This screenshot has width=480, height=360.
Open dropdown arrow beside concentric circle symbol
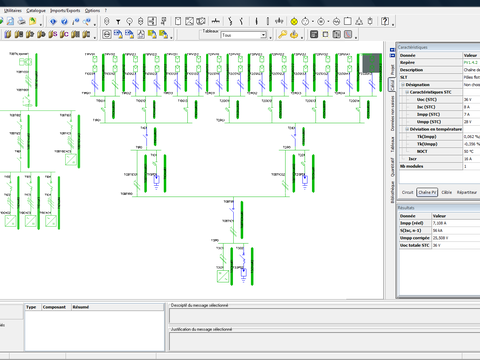[x=328, y=22]
